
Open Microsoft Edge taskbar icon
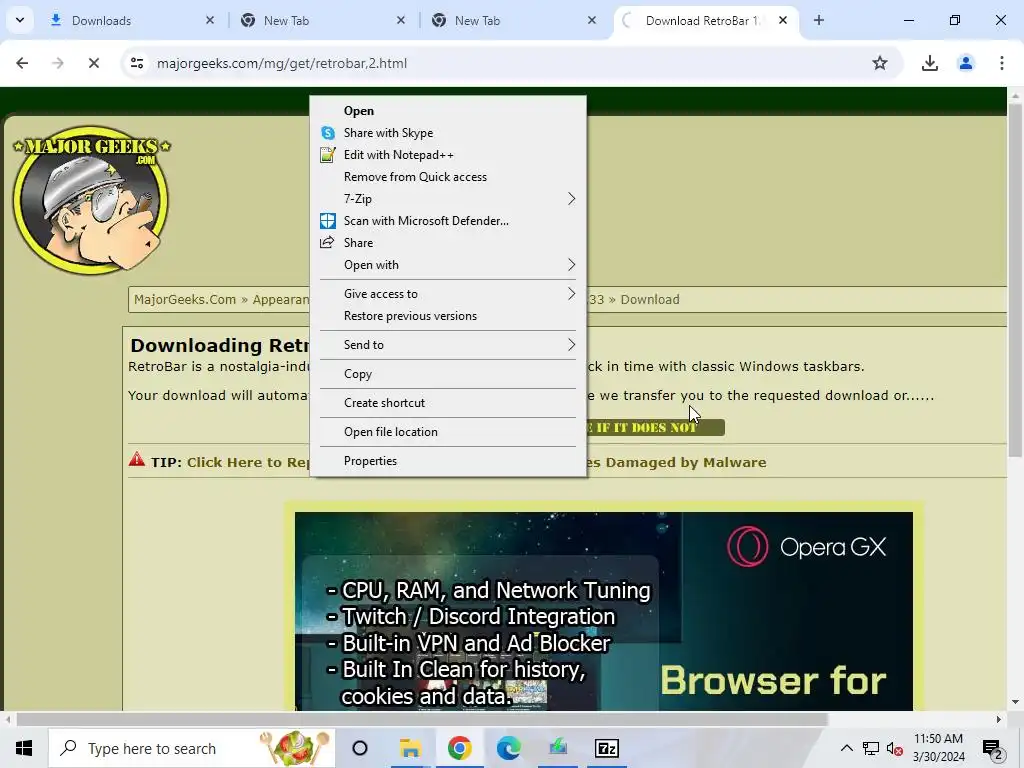509,748
